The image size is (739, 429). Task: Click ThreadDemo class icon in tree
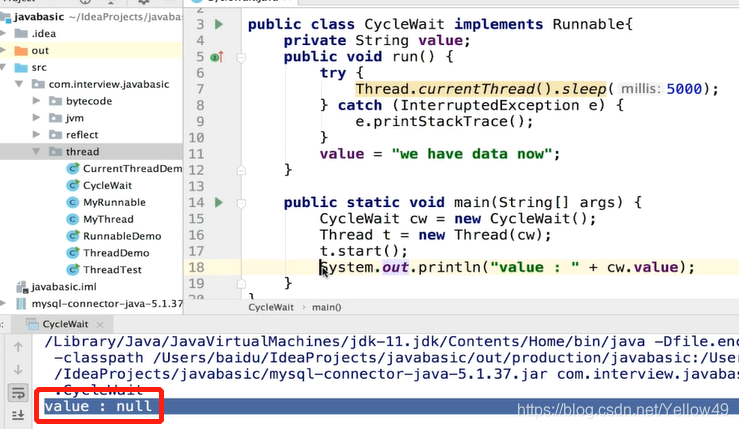point(73,253)
